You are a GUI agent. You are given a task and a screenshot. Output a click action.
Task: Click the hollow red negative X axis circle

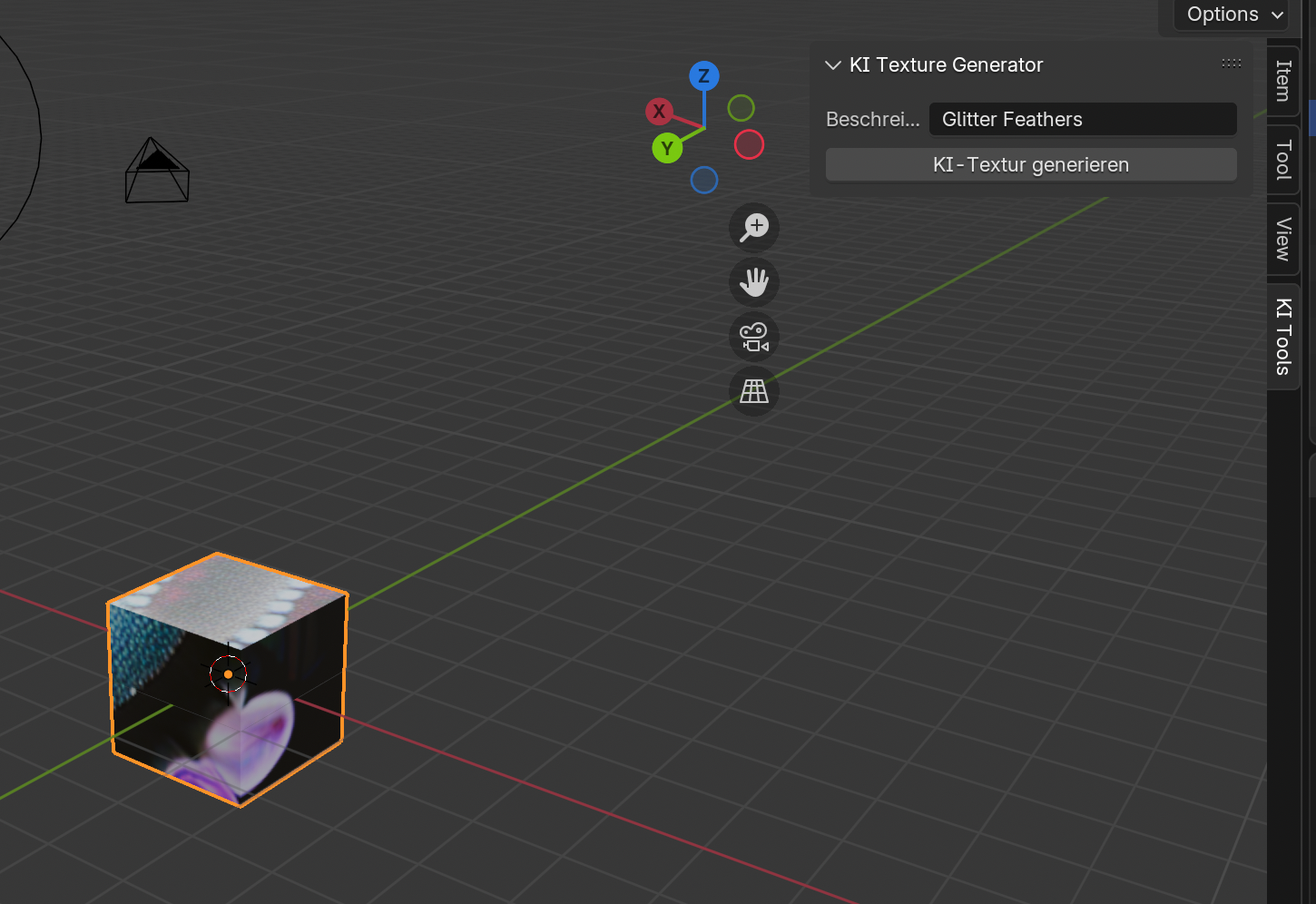[x=749, y=144]
